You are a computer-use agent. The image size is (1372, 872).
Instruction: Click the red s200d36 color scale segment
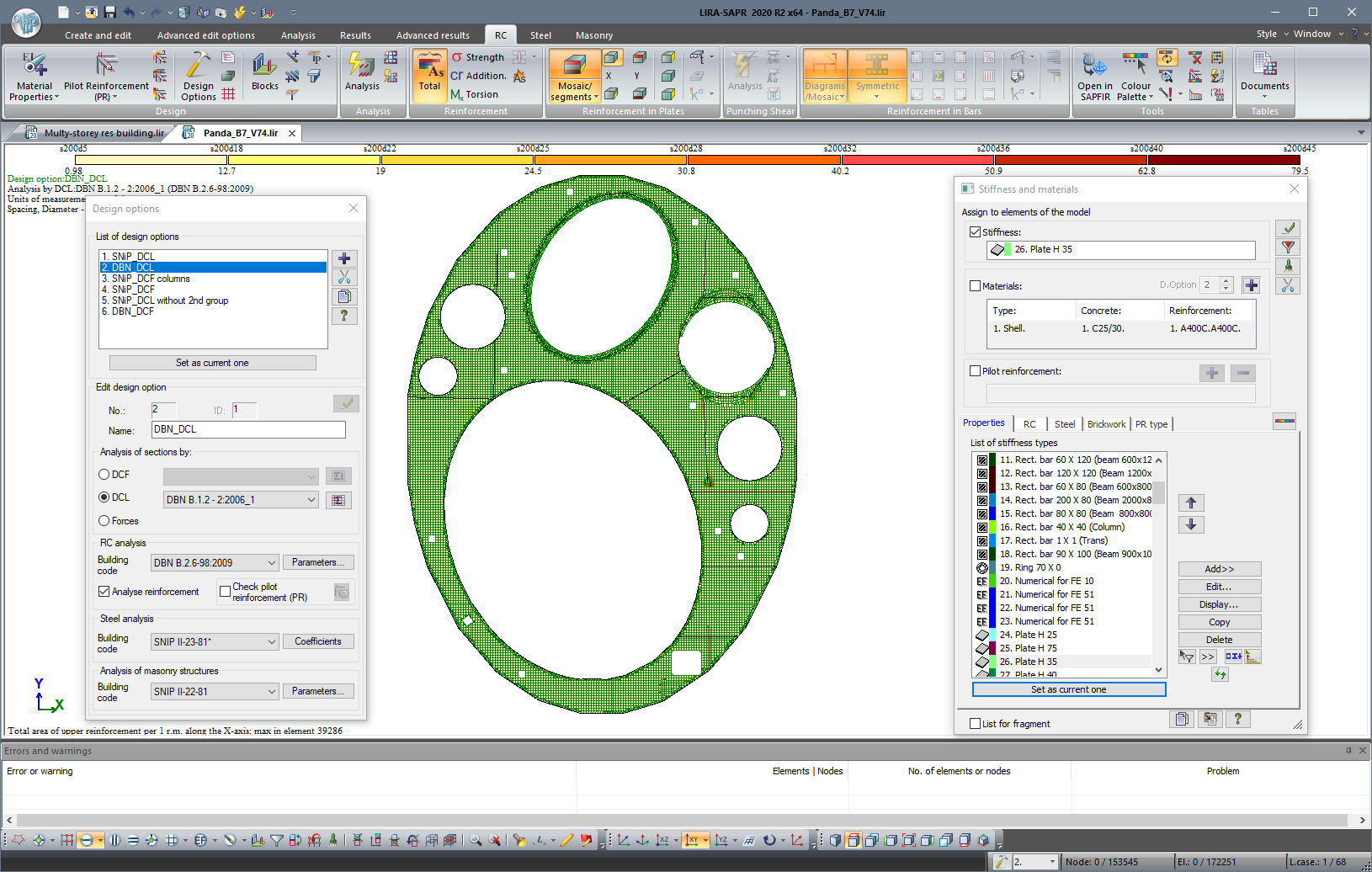[1069, 159]
